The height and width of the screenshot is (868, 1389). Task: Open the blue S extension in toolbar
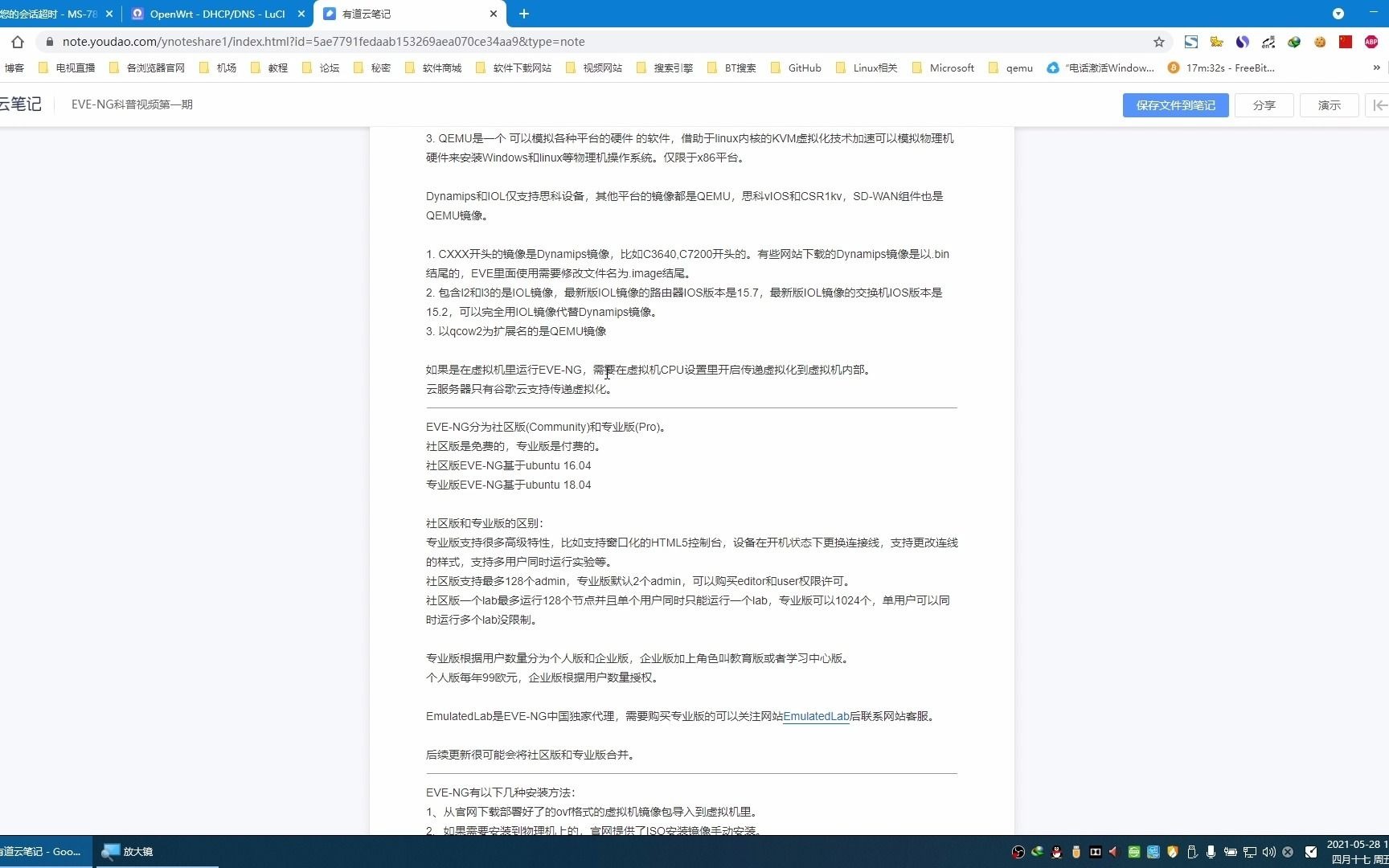tap(1191, 42)
